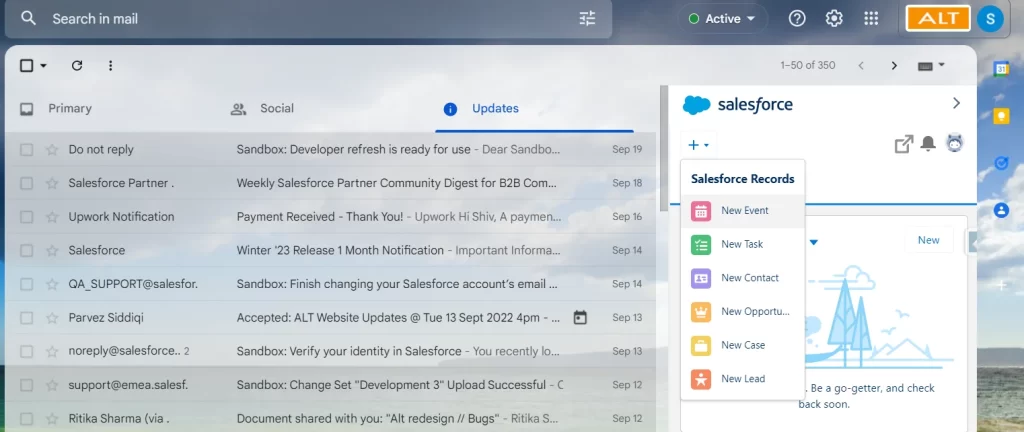This screenshot has width=1024, height=432.
Task: Choose New Lead from Salesforce Records
Action: (x=743, y=379)
